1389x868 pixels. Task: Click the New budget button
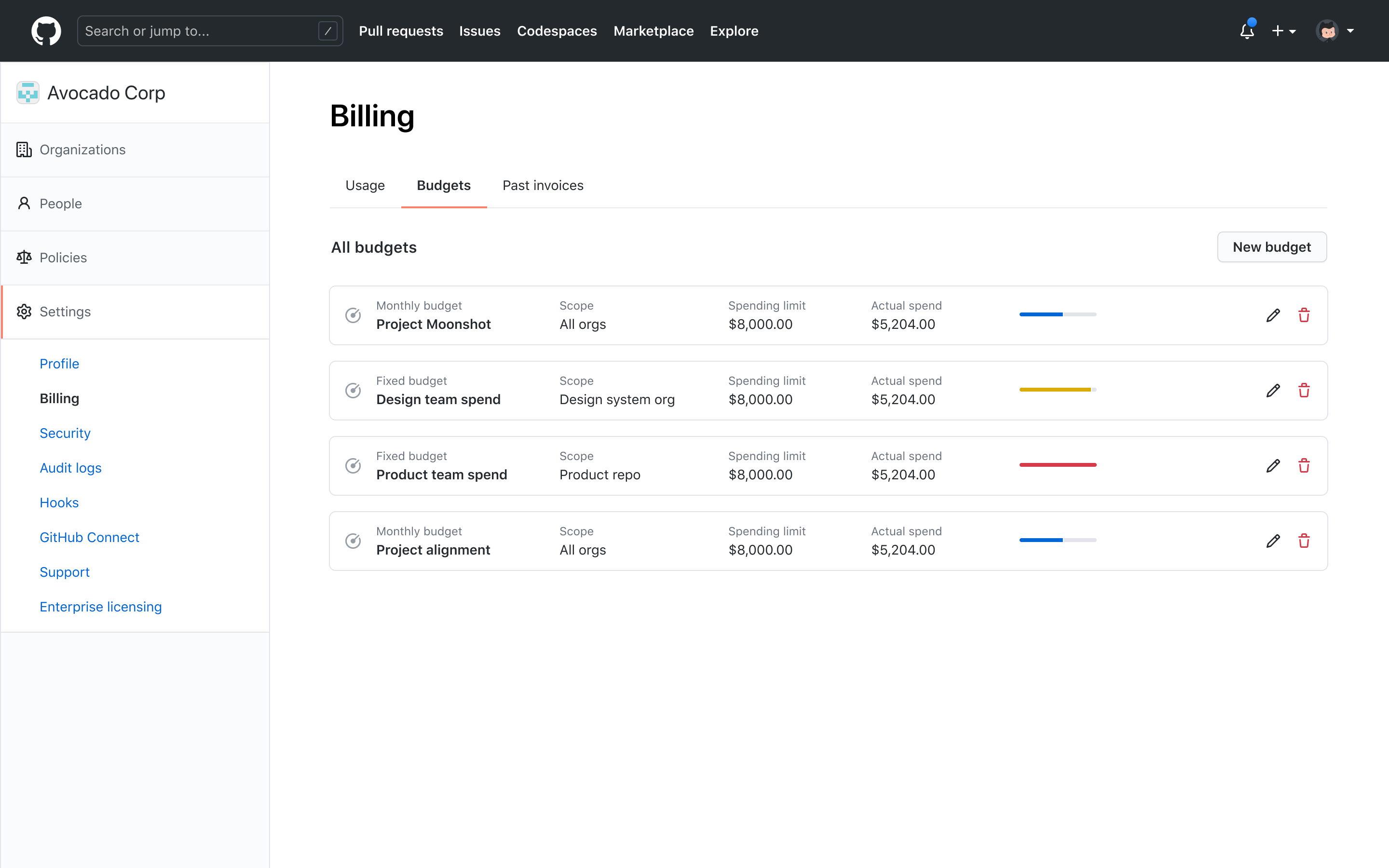(1272, 247)
